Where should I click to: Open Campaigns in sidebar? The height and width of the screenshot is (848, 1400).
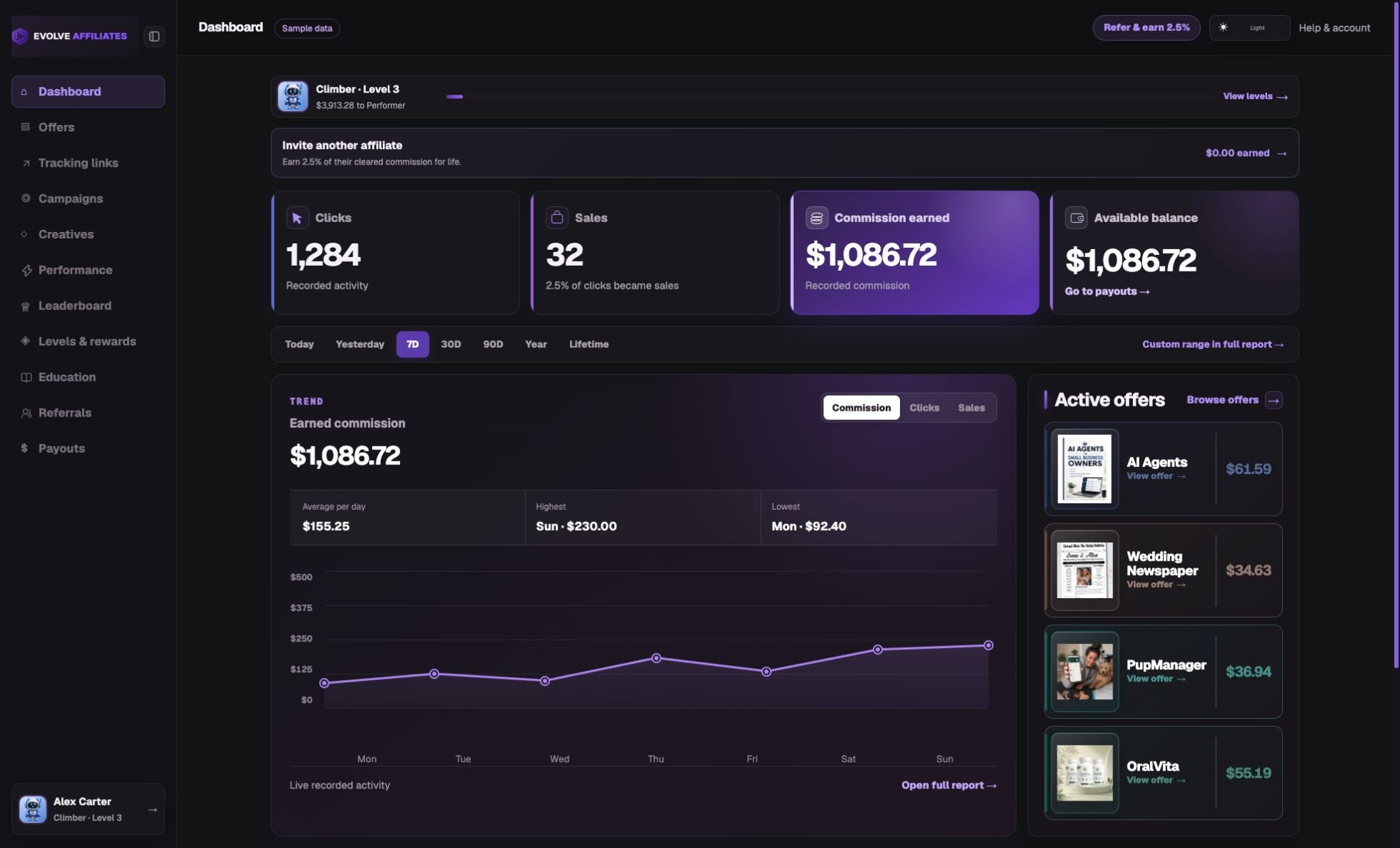pos(88,199)
